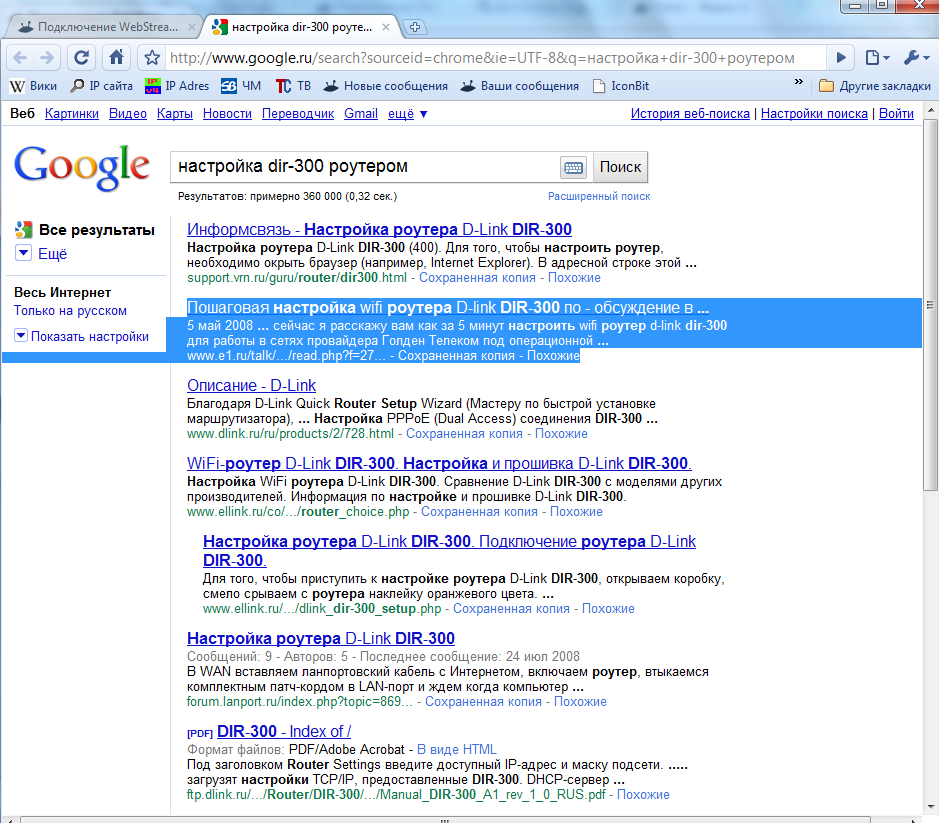Open Похожие for ftp.dlink.ru PDF result
939x823 pixels.
[x=643, y=795]
